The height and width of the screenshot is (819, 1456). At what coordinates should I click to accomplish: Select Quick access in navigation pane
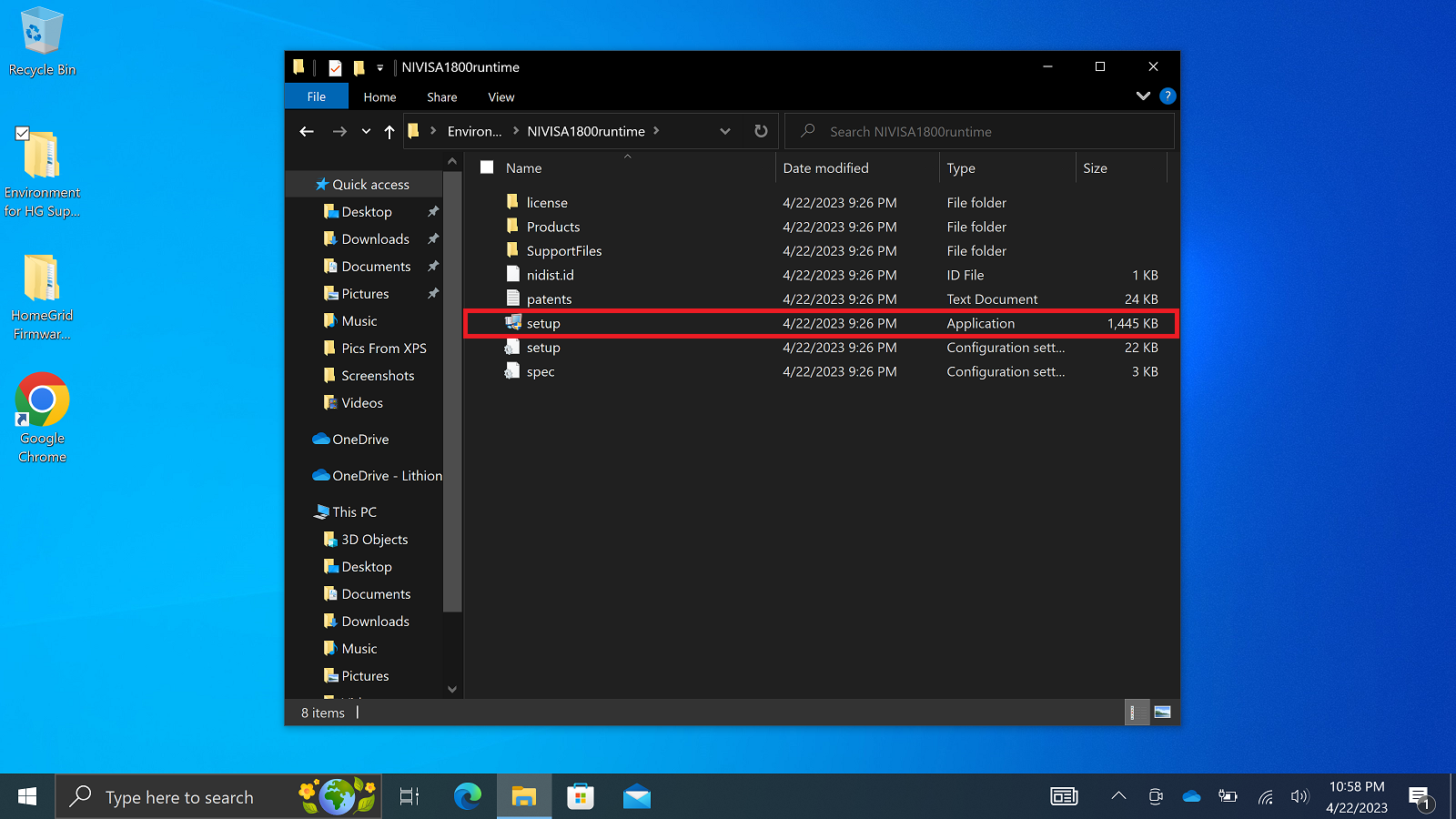pyautogui.click(x=370, y=185)
